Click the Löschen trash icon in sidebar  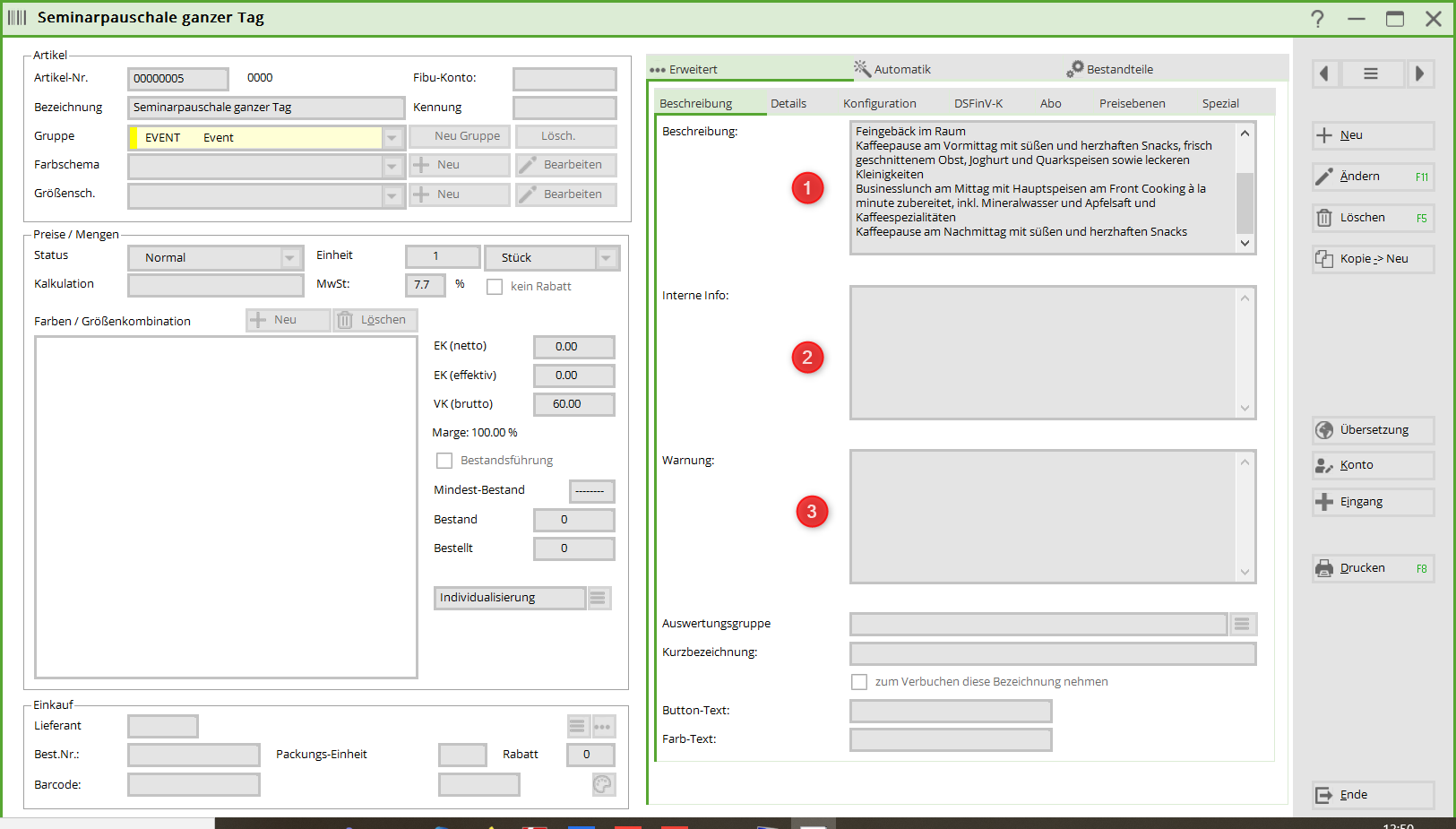[x=1324, y=218]
